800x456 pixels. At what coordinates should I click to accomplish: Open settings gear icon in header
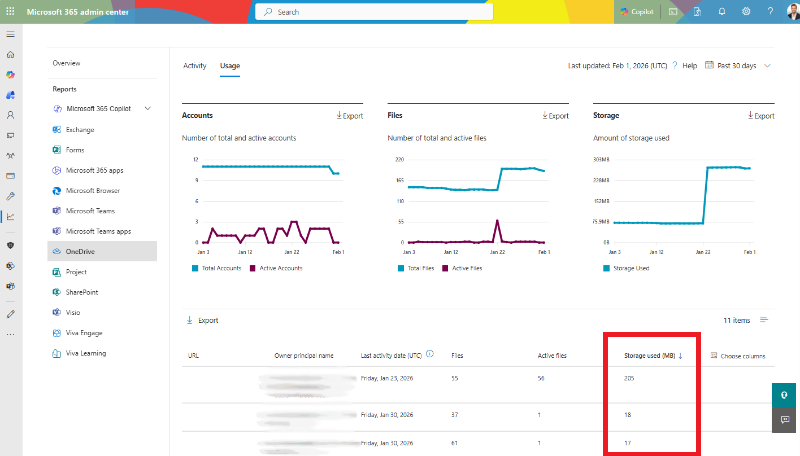746,12
